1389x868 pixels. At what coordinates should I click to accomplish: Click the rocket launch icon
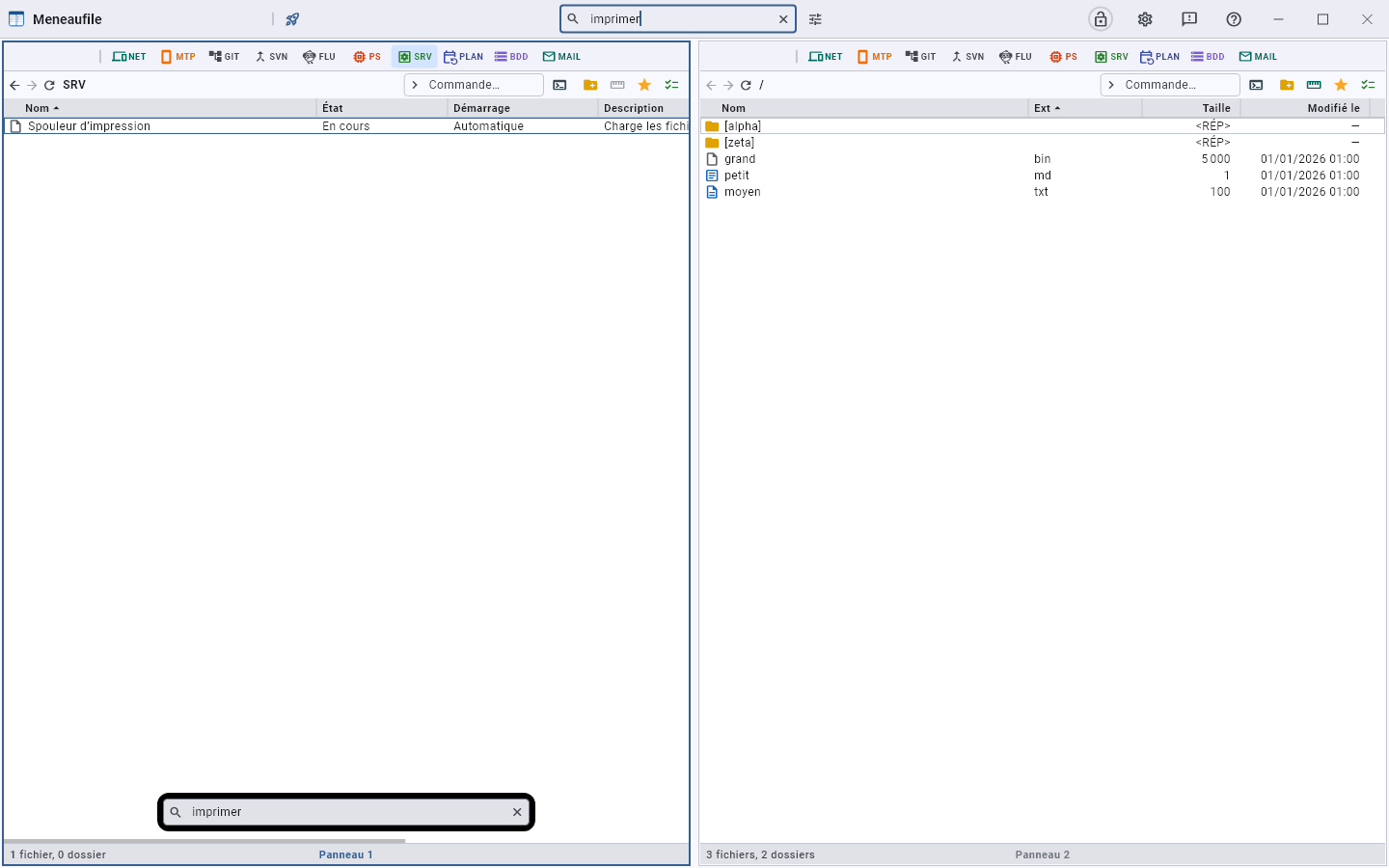pos(292,19)
